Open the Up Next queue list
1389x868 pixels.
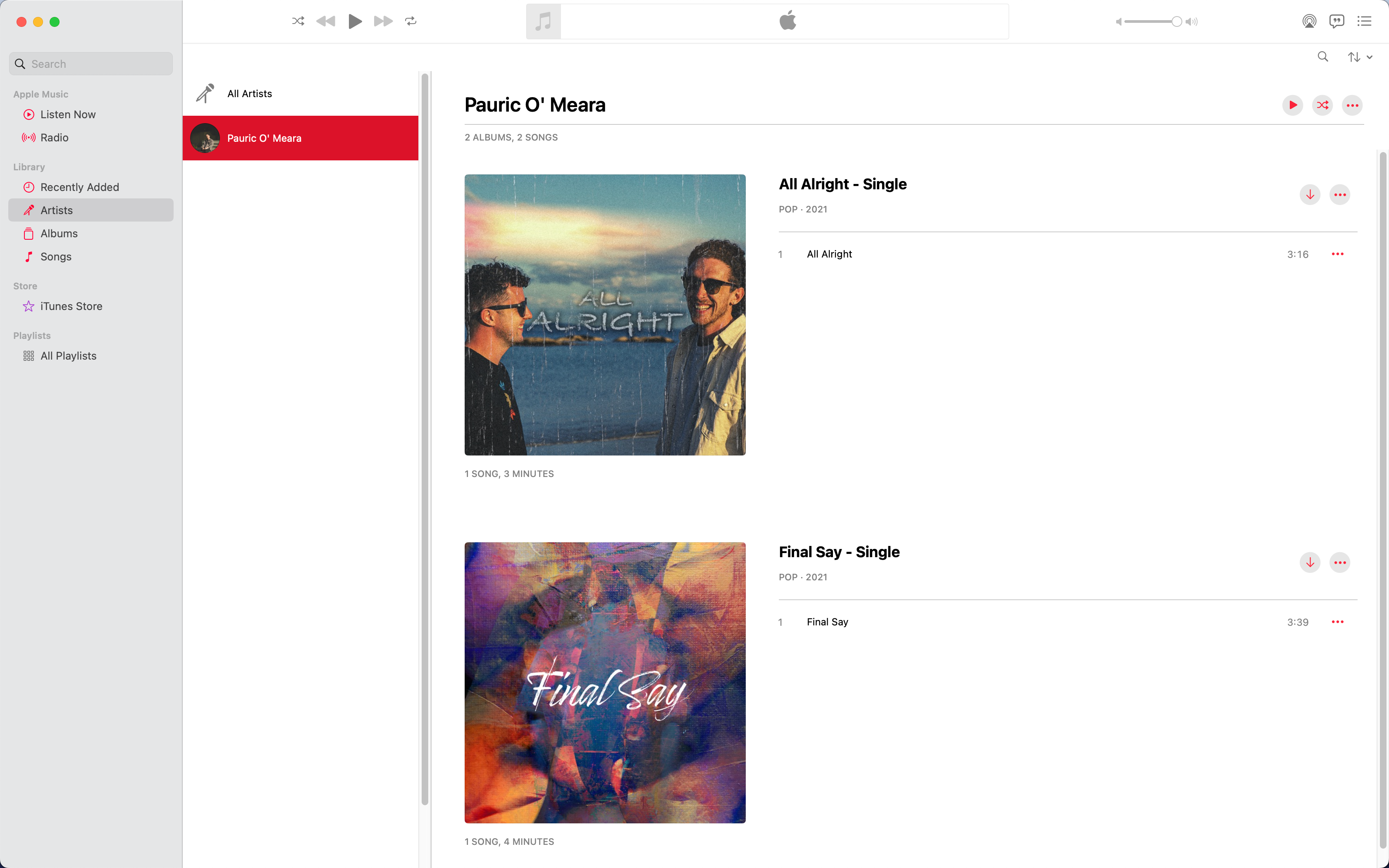pyautogui.click(x=1364, y=21)
